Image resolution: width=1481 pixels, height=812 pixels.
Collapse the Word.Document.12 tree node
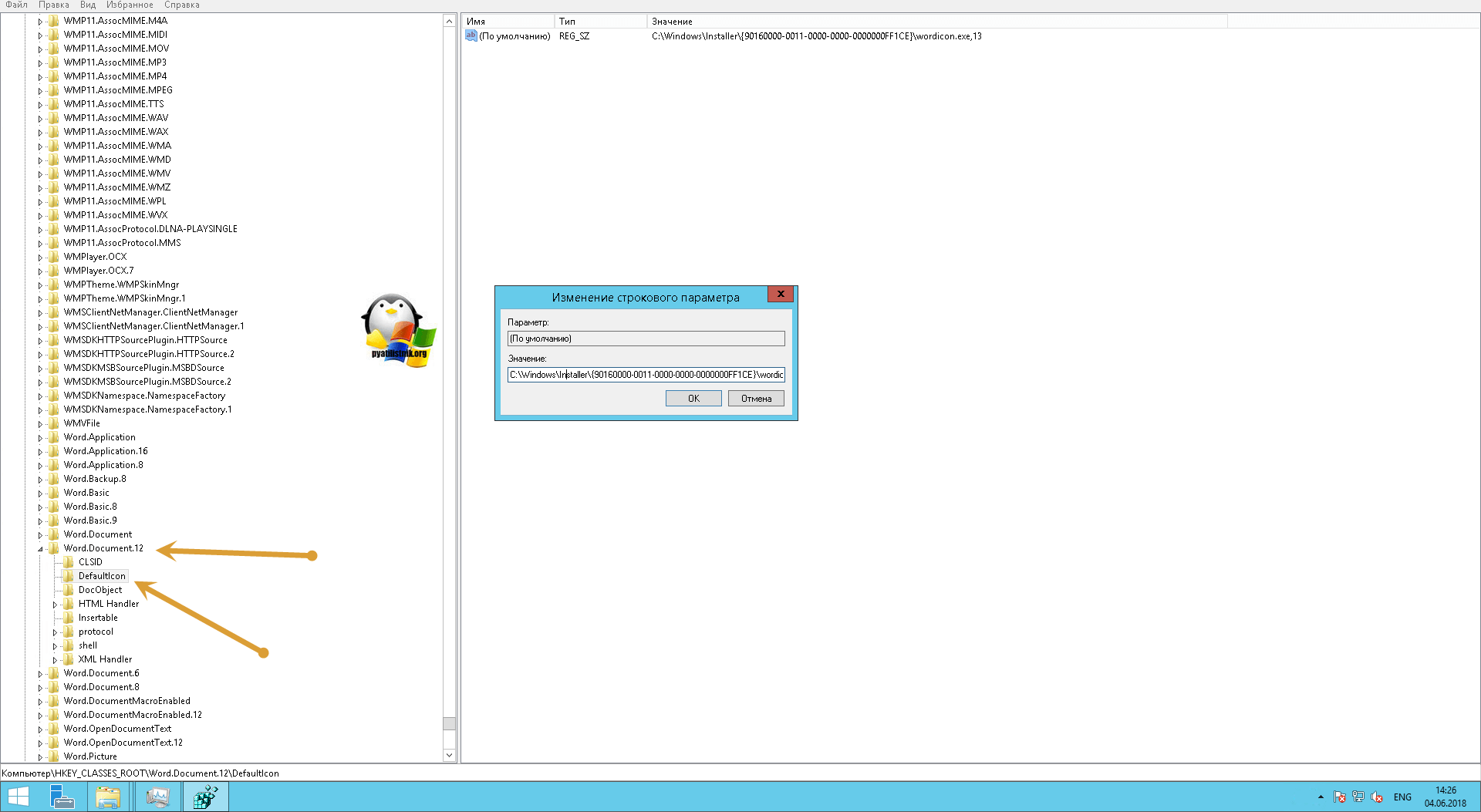pos(41,549)
